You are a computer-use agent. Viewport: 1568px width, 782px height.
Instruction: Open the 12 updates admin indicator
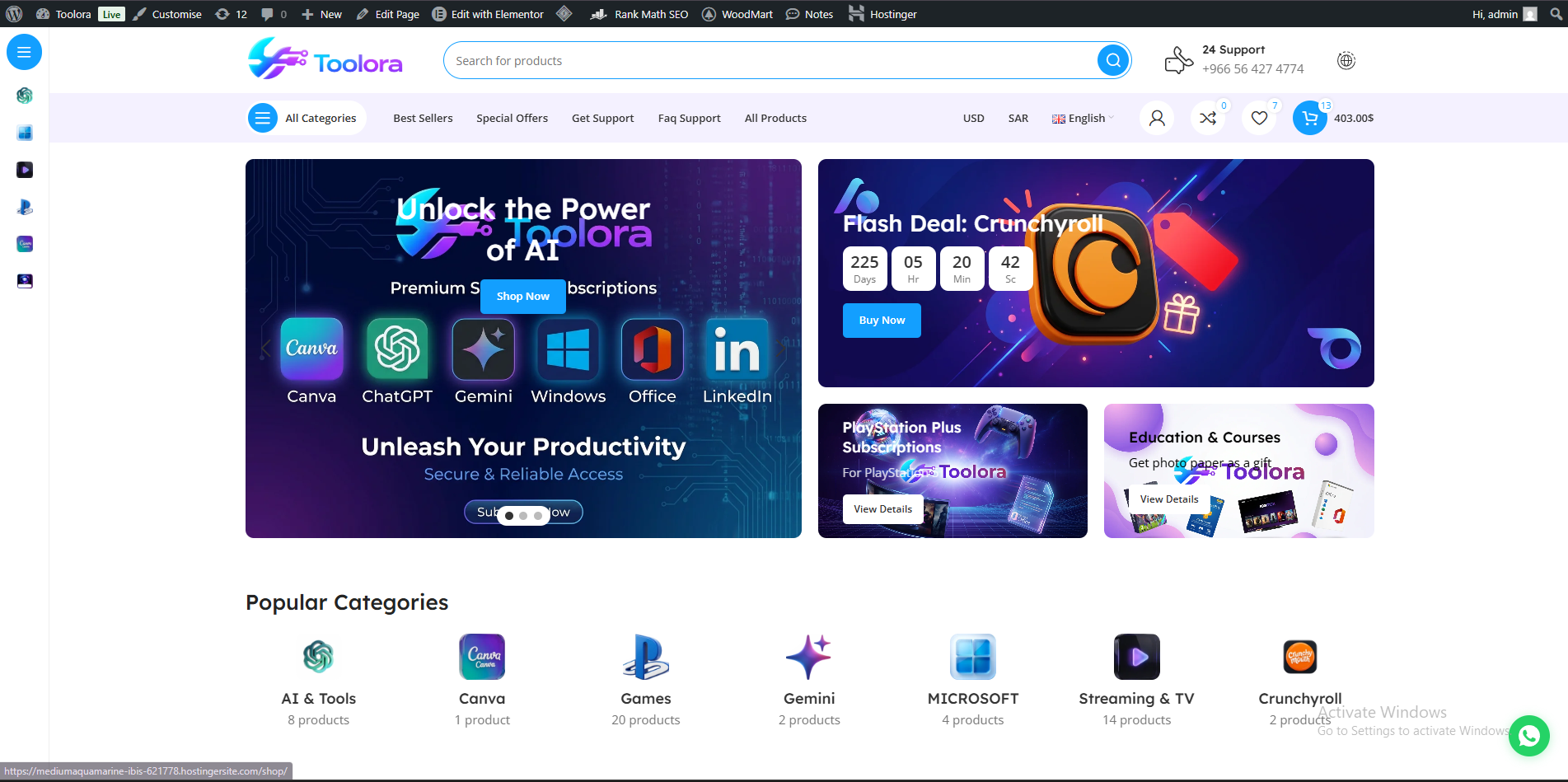pos(231,14)
